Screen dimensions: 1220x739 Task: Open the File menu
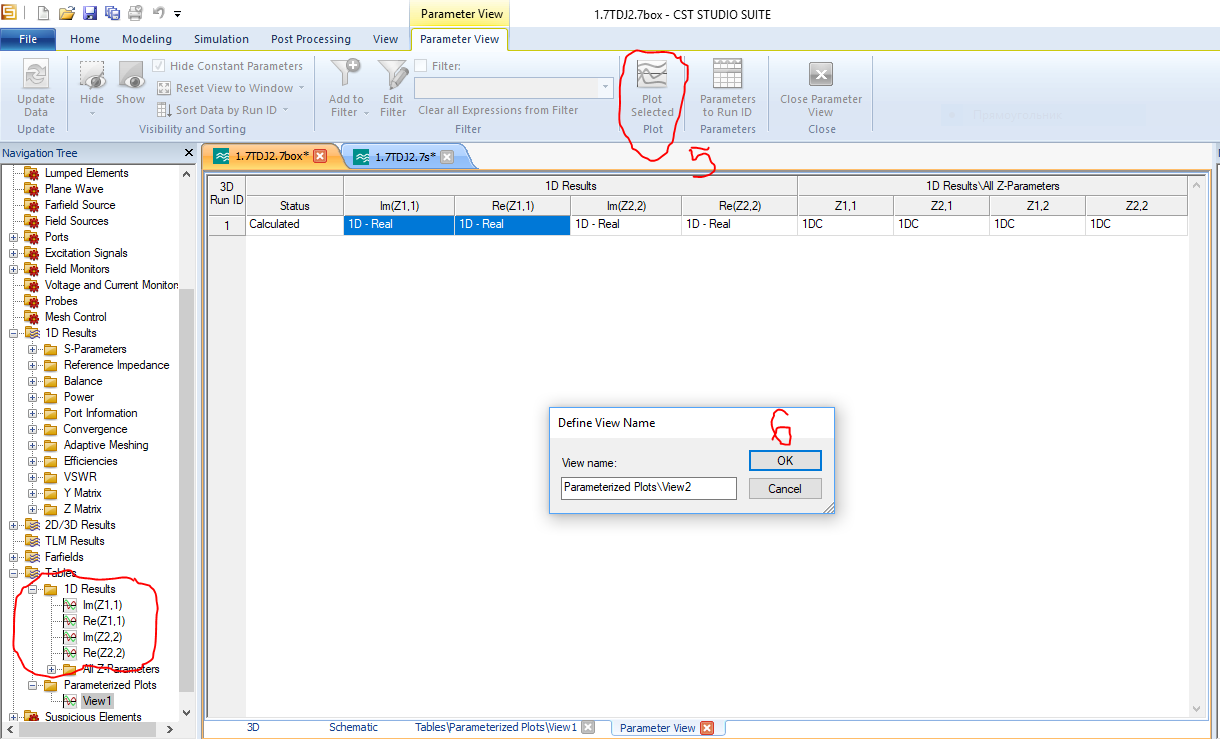point(28,39)
